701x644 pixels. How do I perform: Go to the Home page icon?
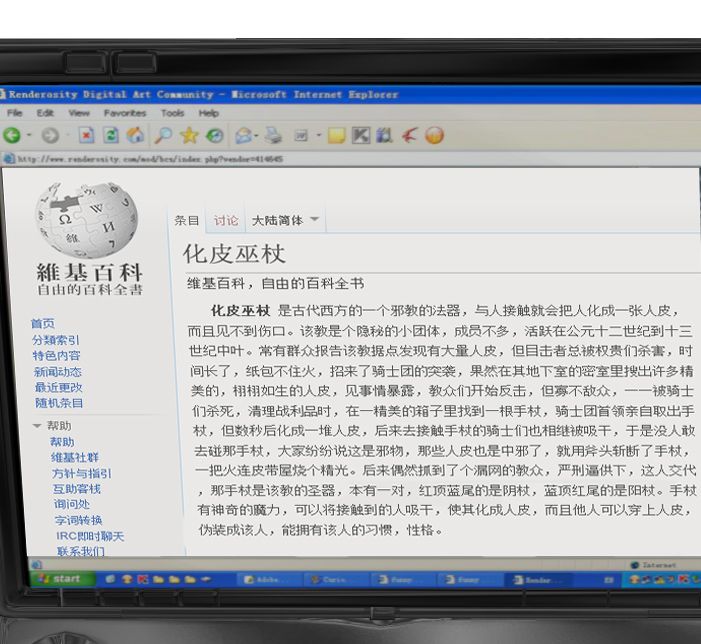tap(135, 135)
